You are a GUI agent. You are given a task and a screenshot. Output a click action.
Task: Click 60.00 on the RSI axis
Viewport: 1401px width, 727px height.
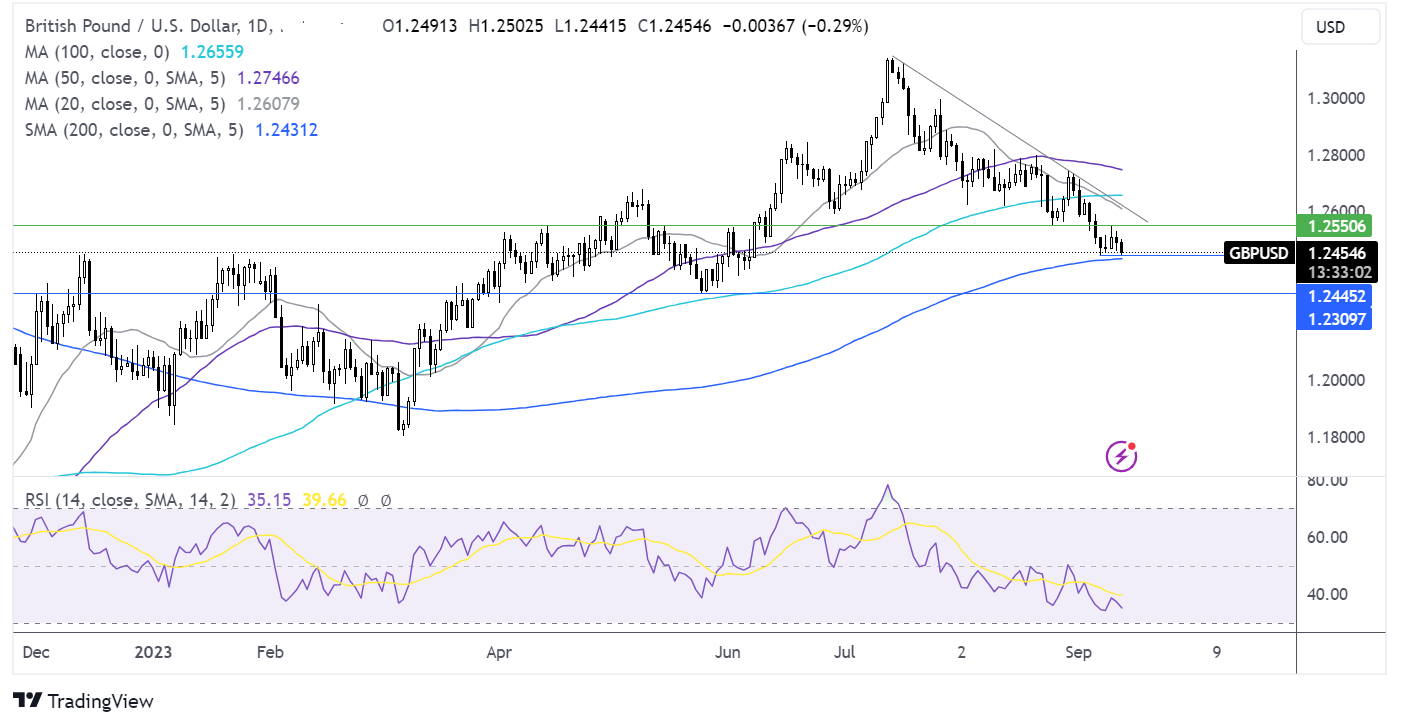click(x=1326, y=538)
